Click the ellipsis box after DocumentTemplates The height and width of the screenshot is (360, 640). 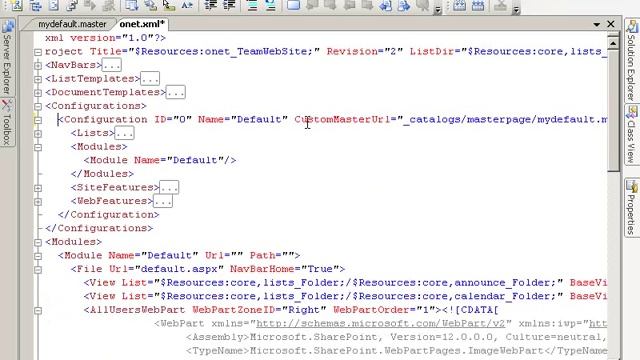(x=176, y=92)
